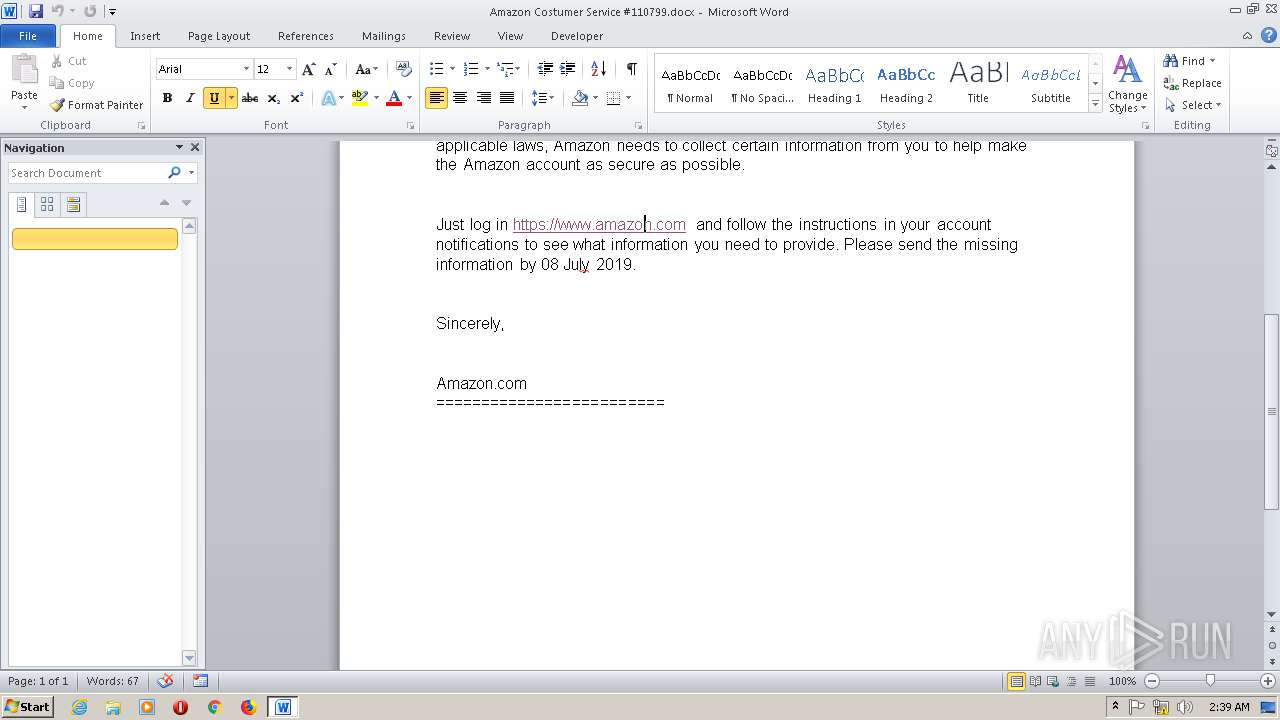Screen dimensions: 1280x720
Task: Open the font color dropdown arrow
Action: point(409,98)
